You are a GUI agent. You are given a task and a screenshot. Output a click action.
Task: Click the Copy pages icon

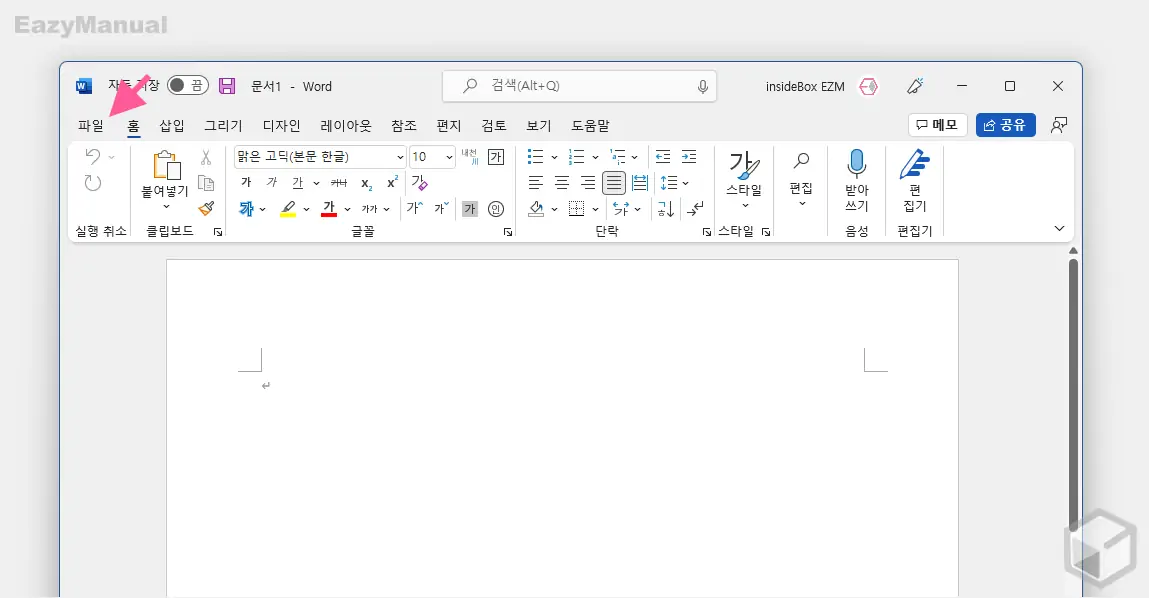tap(206, 183)
